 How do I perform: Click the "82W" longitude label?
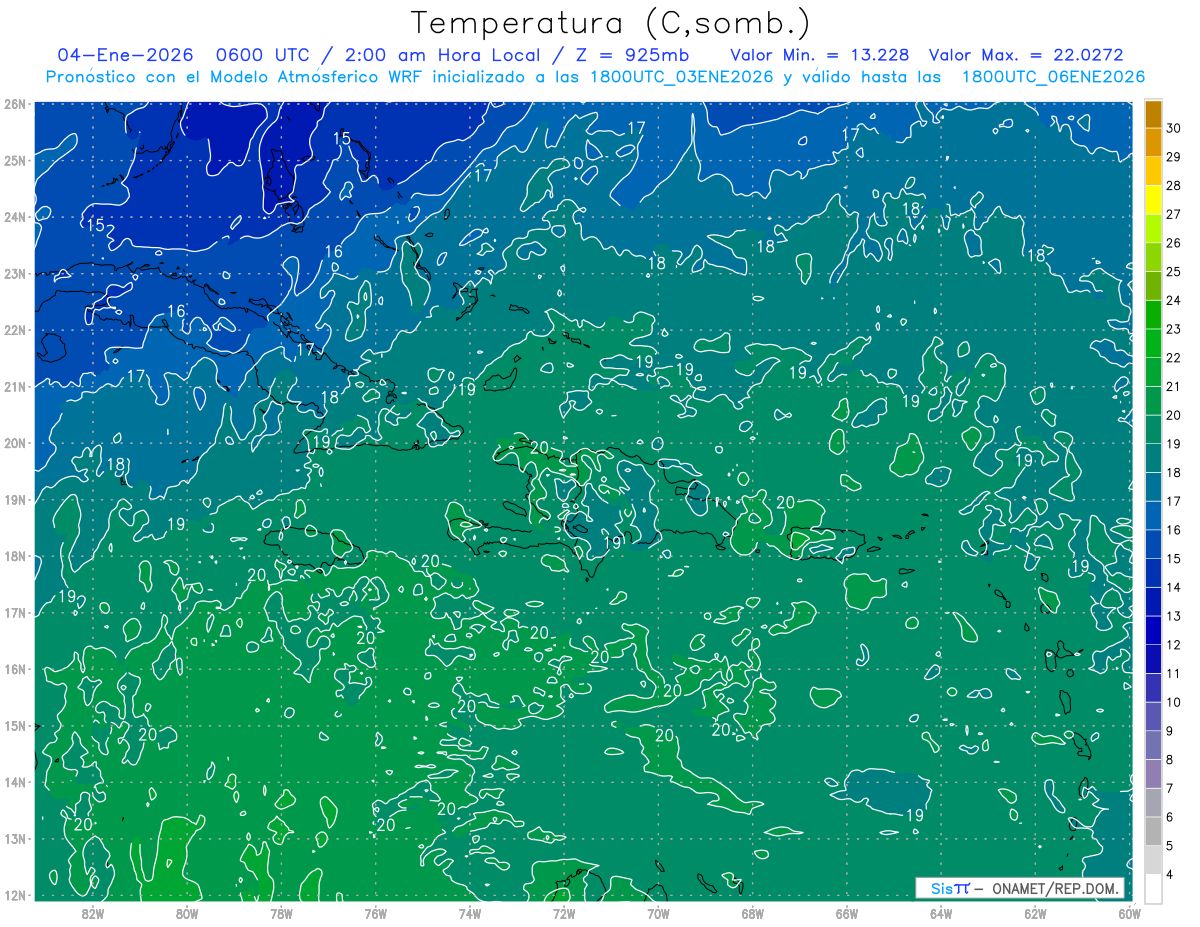tap(93, 913)
